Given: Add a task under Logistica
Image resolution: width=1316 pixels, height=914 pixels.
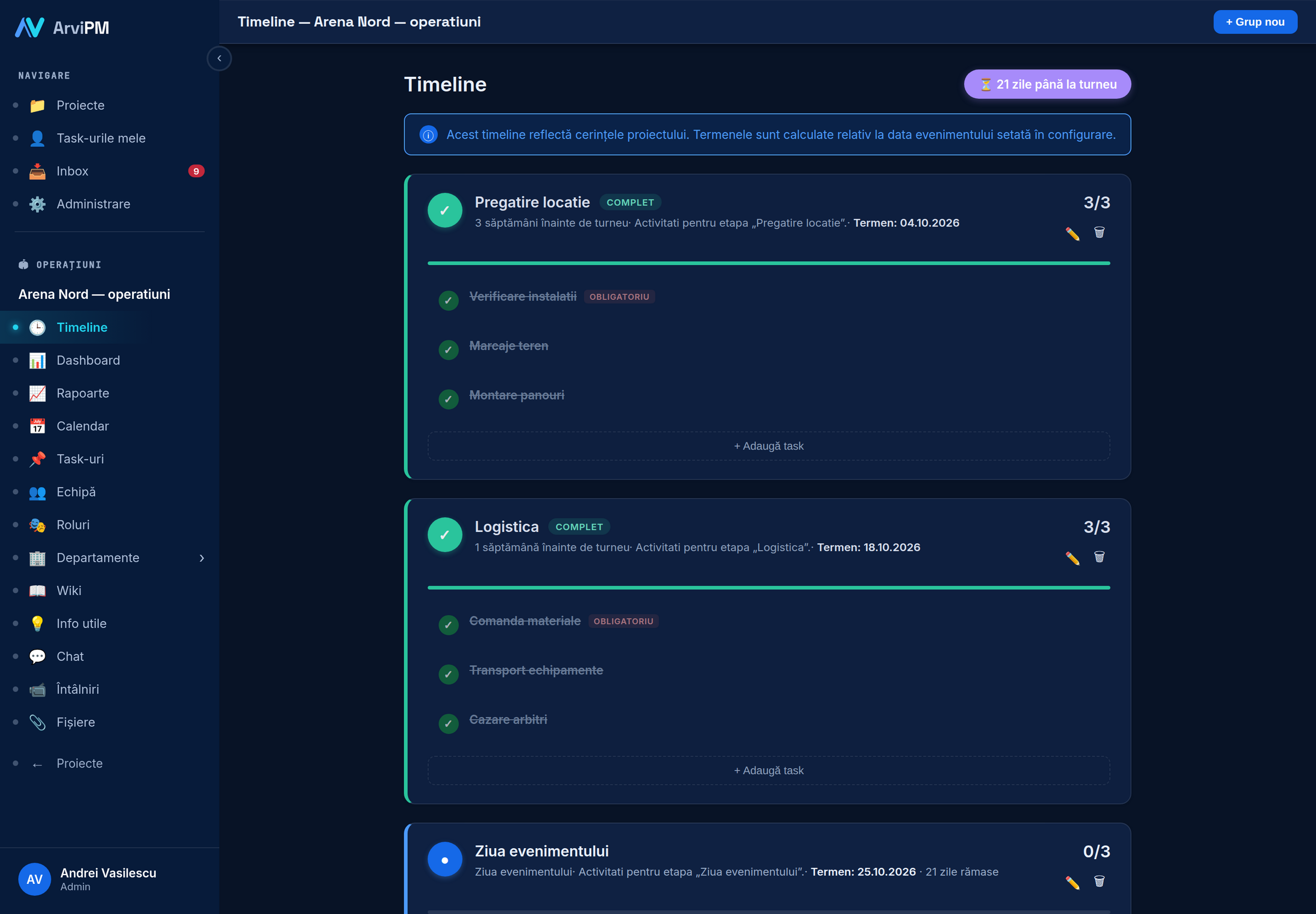Looking at the screenshot, I should click(769, 771).
